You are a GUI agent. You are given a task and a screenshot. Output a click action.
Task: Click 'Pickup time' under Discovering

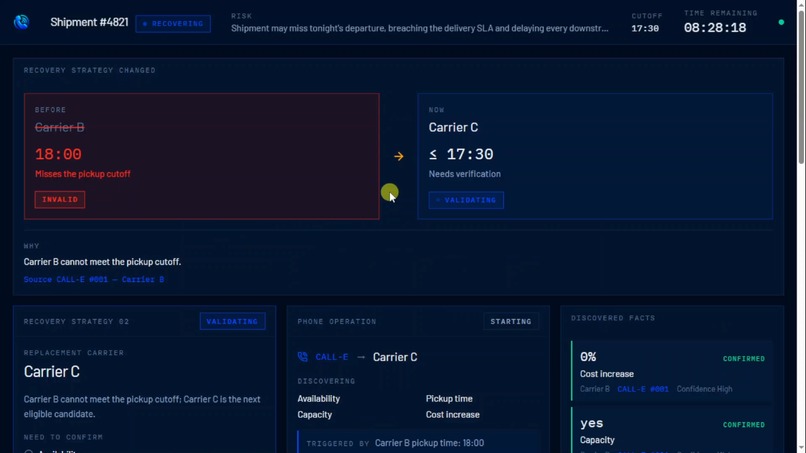[449, 398]
